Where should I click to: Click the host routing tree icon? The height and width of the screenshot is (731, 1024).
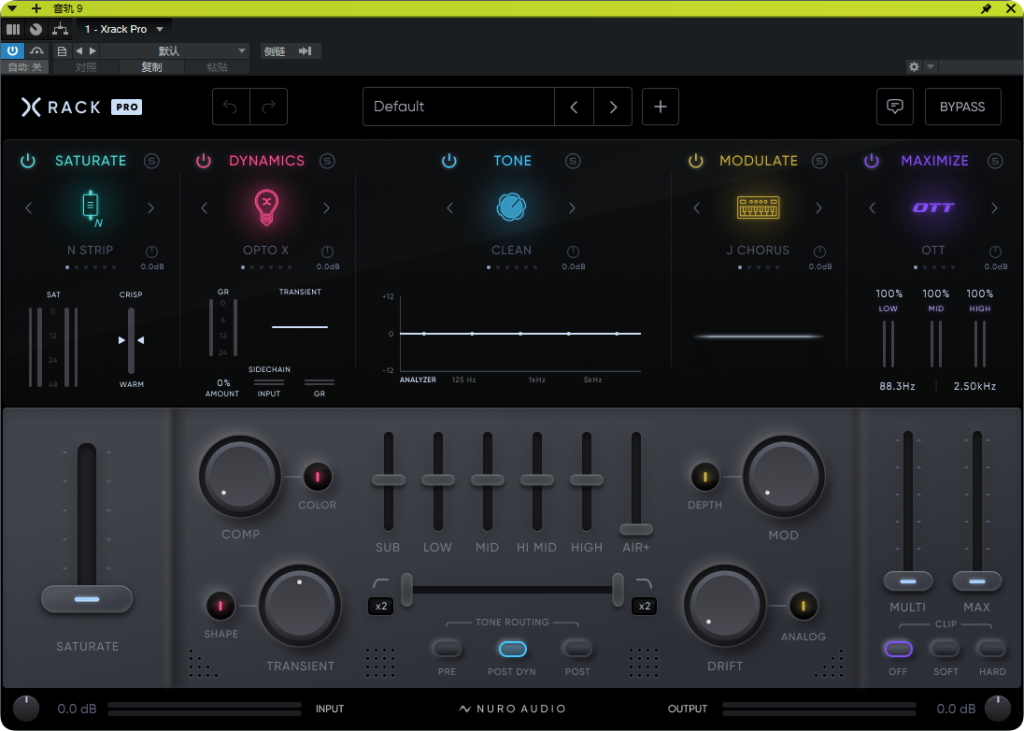pos(60,29)
